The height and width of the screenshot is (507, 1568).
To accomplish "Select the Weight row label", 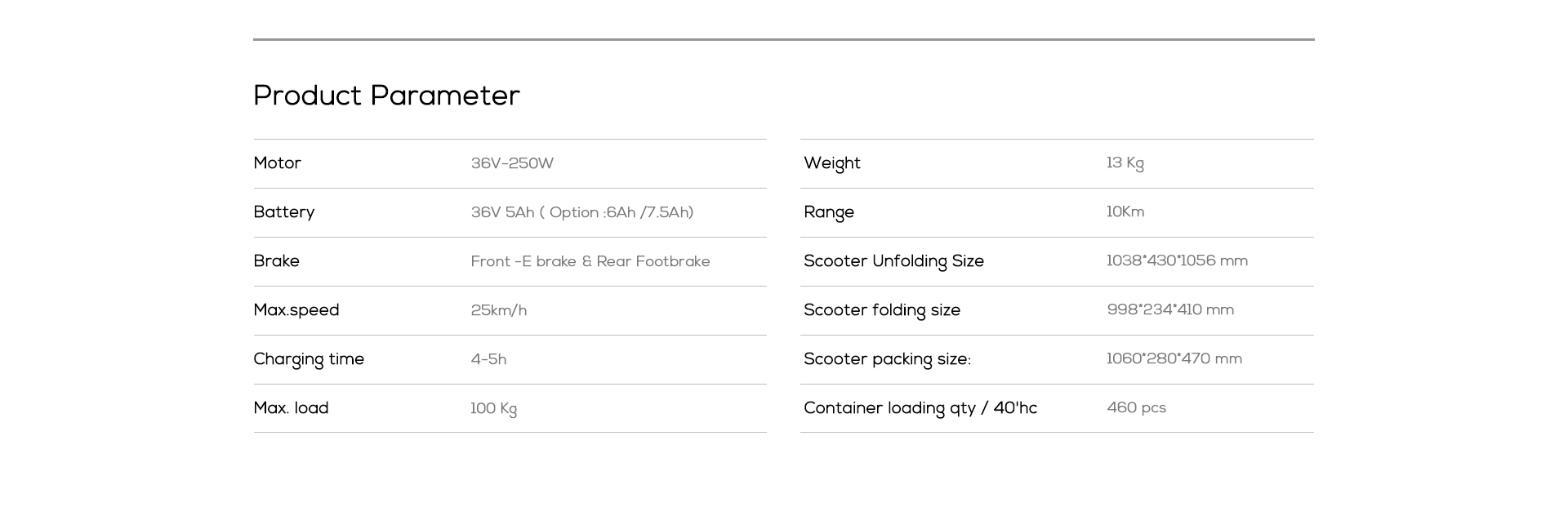I will (832, 163).
